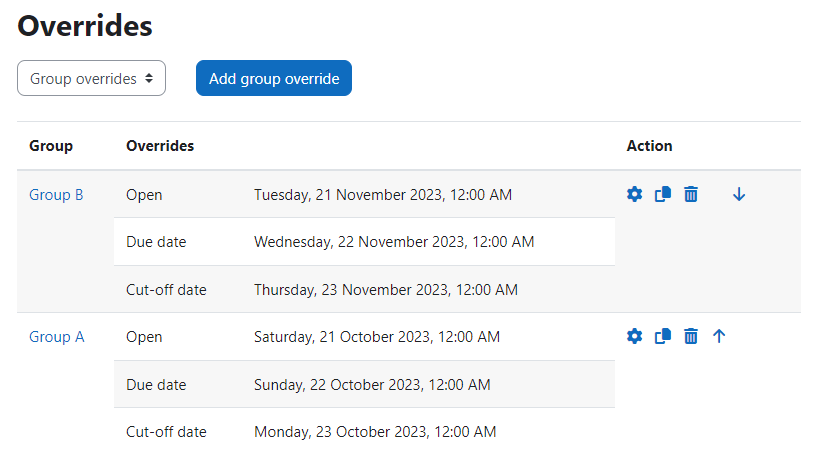
Task: Open the Group overrides dropdown
Action: pyautogui.click(x=91, y=78)
